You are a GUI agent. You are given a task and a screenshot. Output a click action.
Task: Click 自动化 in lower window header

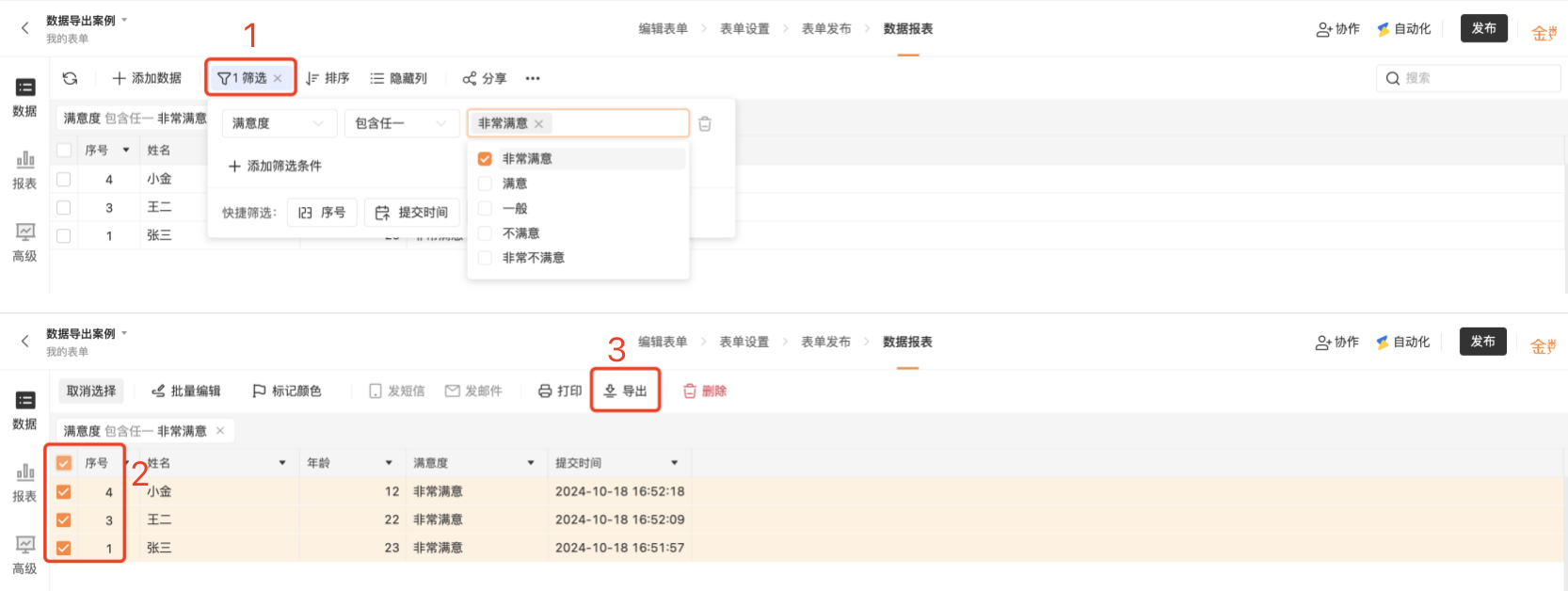click(1403, 343)
